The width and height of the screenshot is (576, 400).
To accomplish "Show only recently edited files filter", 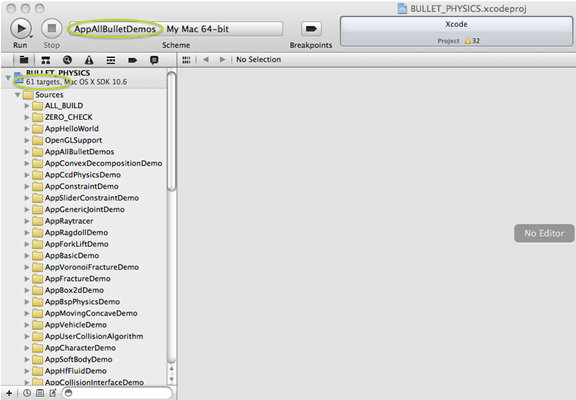I will click(27, 393).
